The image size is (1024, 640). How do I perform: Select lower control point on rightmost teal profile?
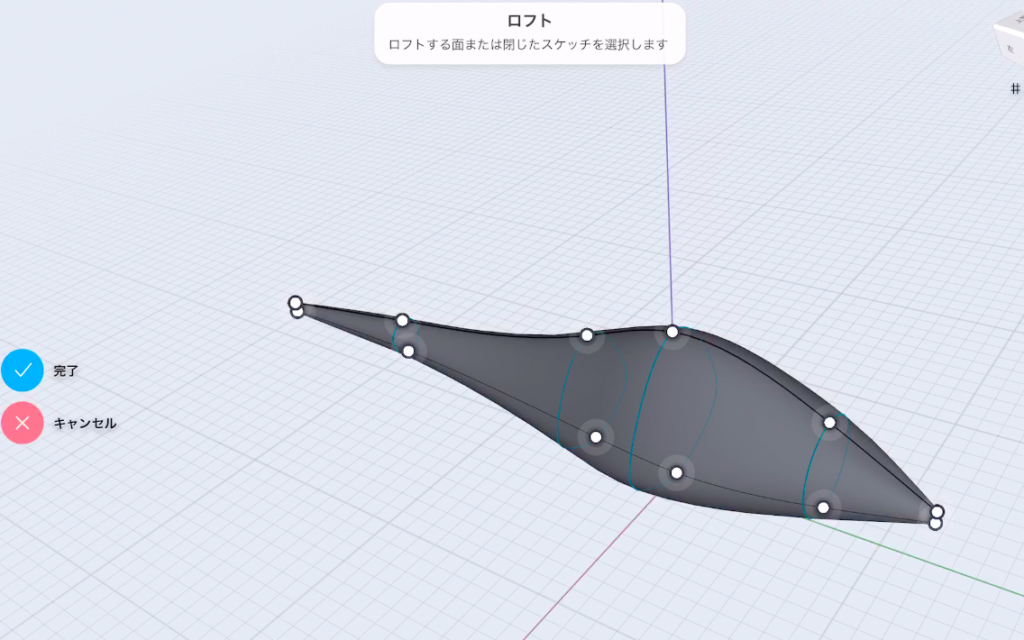[x=824, y=507]
